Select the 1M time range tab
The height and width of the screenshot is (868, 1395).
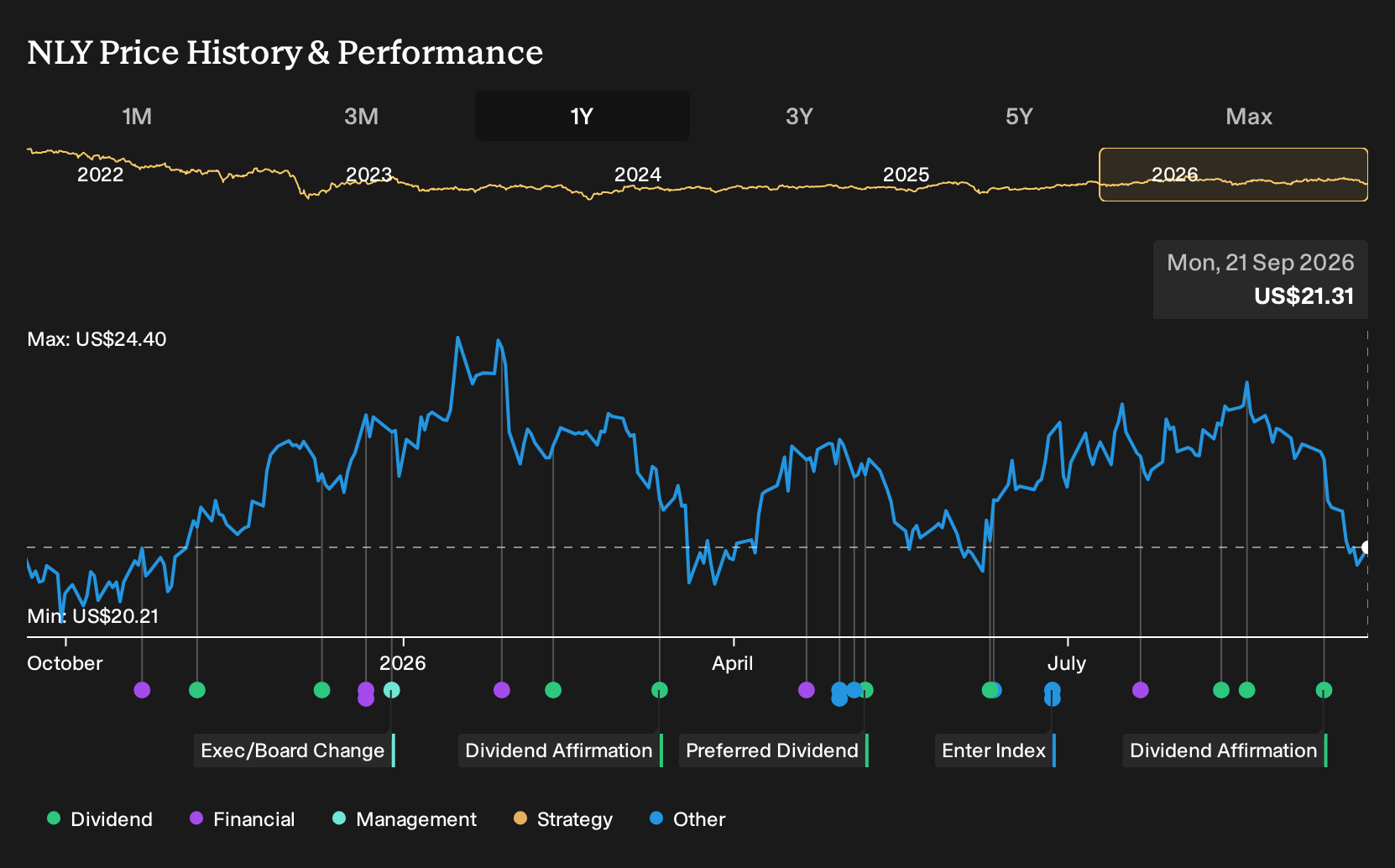(x=137, y=116)
